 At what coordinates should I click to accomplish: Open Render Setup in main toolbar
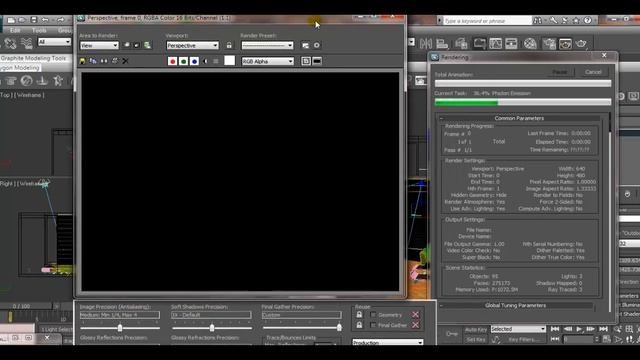tap(549, 43)
